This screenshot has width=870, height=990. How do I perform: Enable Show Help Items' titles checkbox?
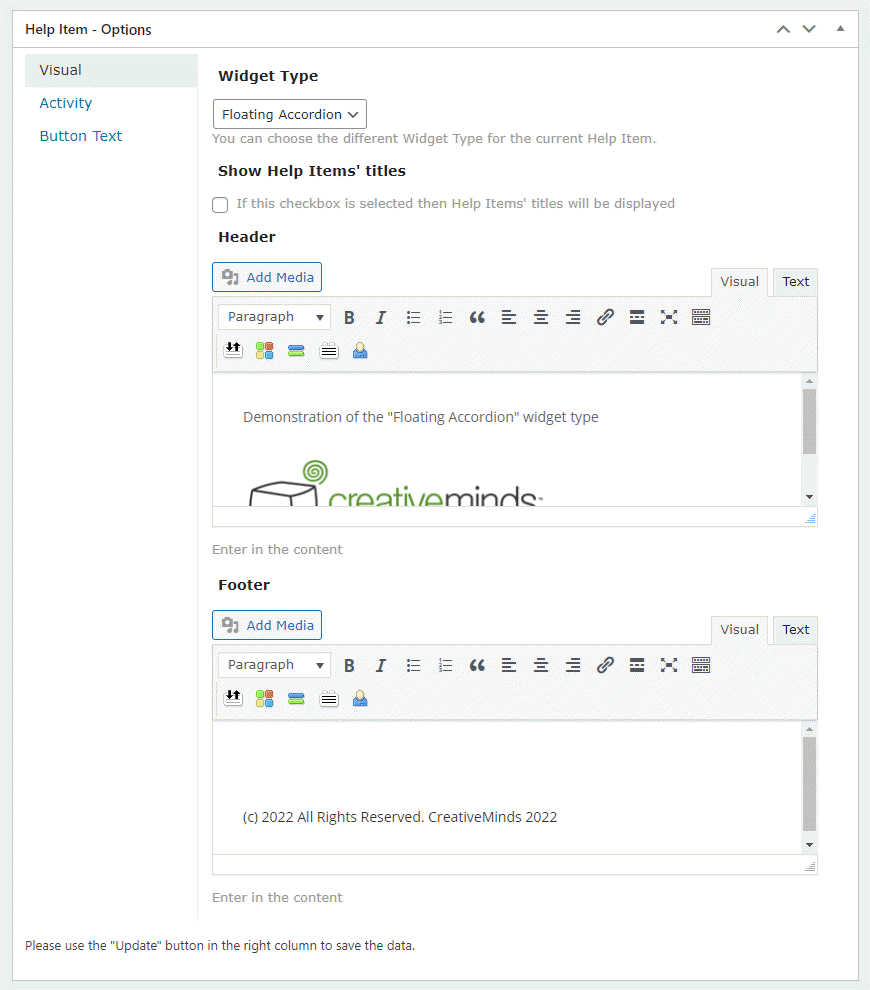(220, 204)
